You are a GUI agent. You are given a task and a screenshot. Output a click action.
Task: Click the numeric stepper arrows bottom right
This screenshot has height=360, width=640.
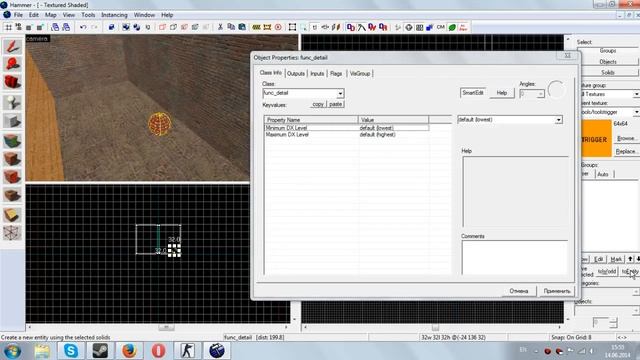(613, 322)
